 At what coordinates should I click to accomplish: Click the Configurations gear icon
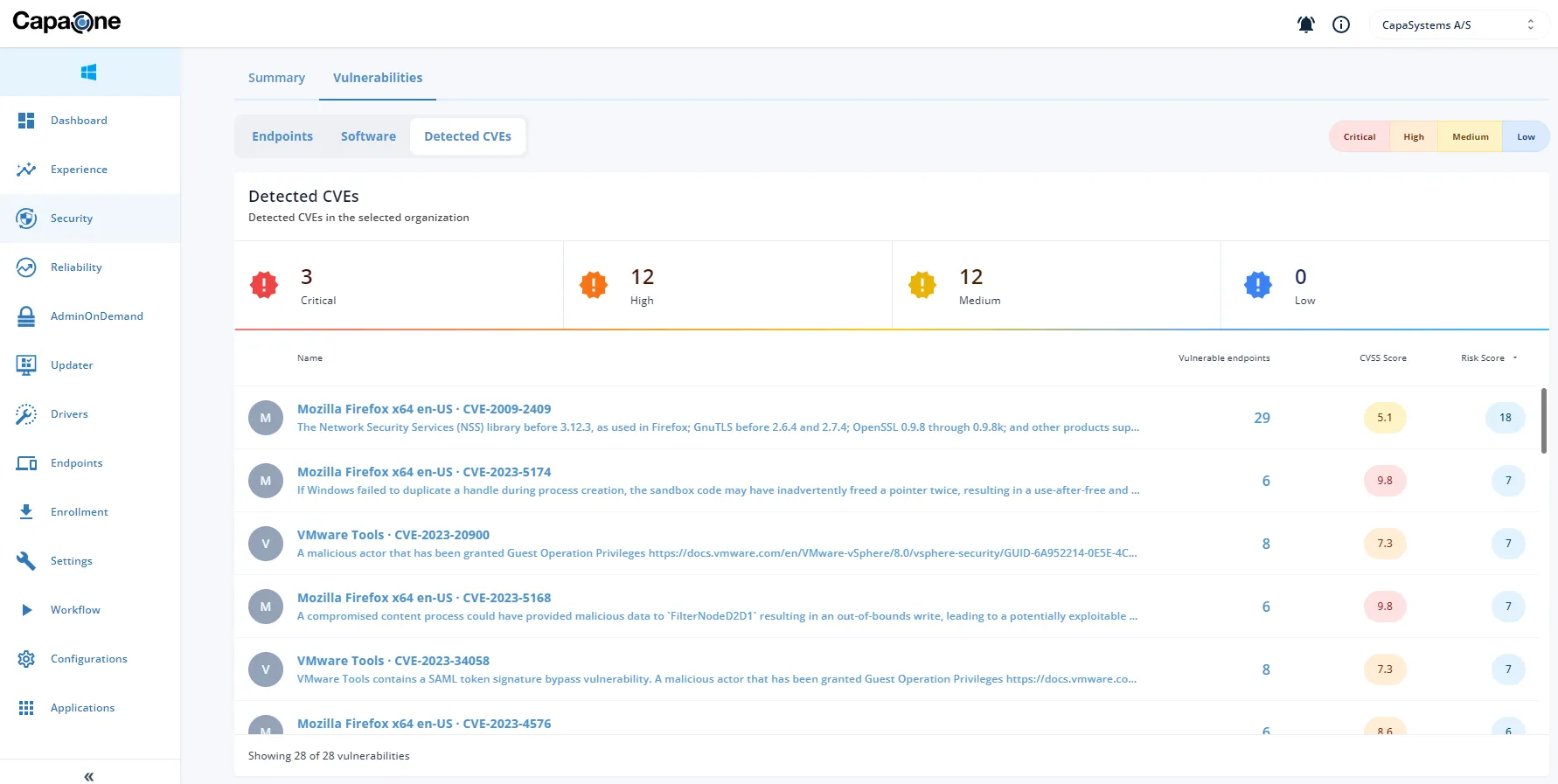point(26,659)
